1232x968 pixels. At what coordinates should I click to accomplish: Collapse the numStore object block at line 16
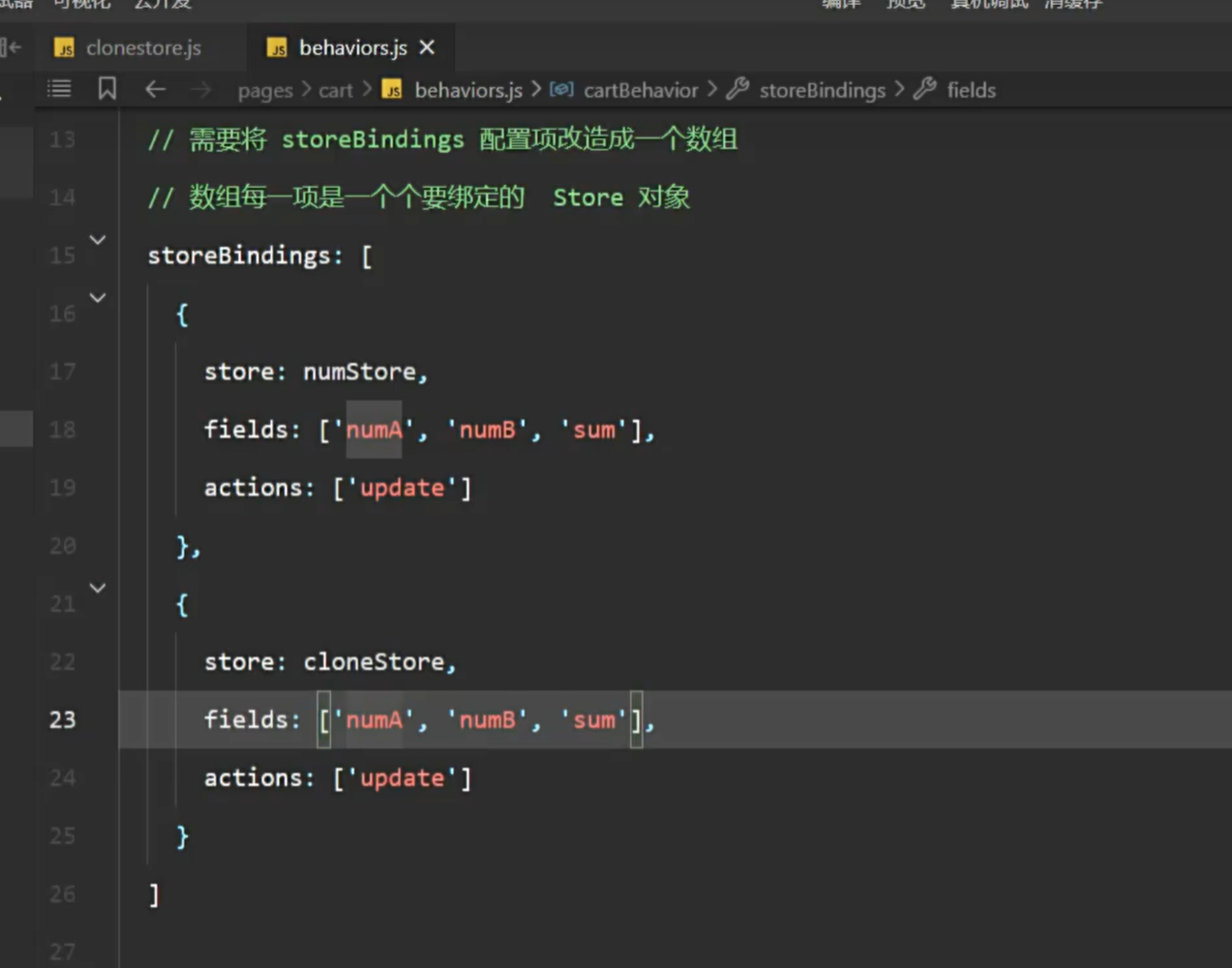coord(98,297)
